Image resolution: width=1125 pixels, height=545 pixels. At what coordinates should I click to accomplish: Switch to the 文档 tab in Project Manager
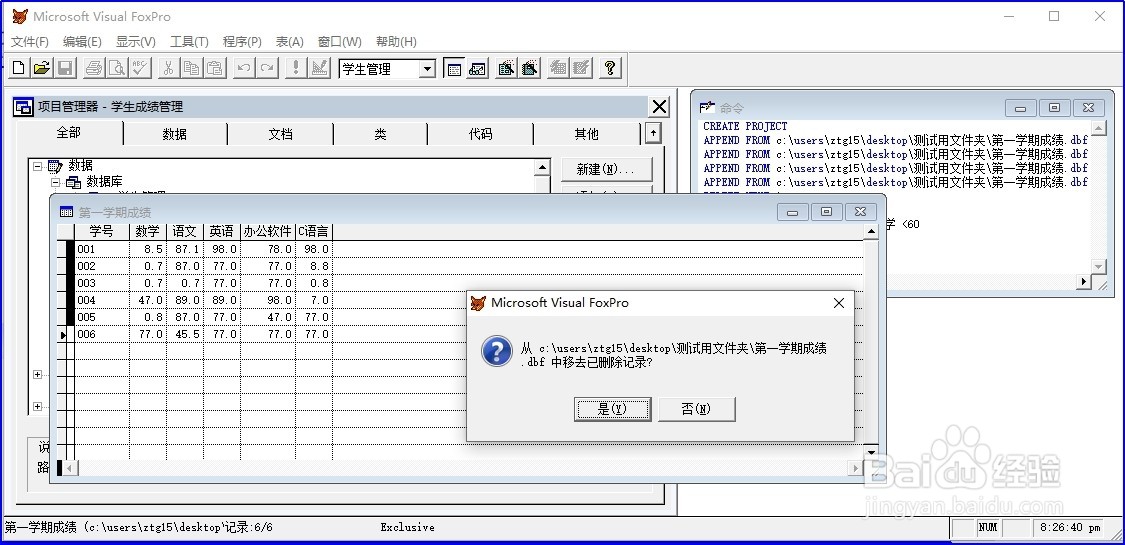tap(281, 134)
